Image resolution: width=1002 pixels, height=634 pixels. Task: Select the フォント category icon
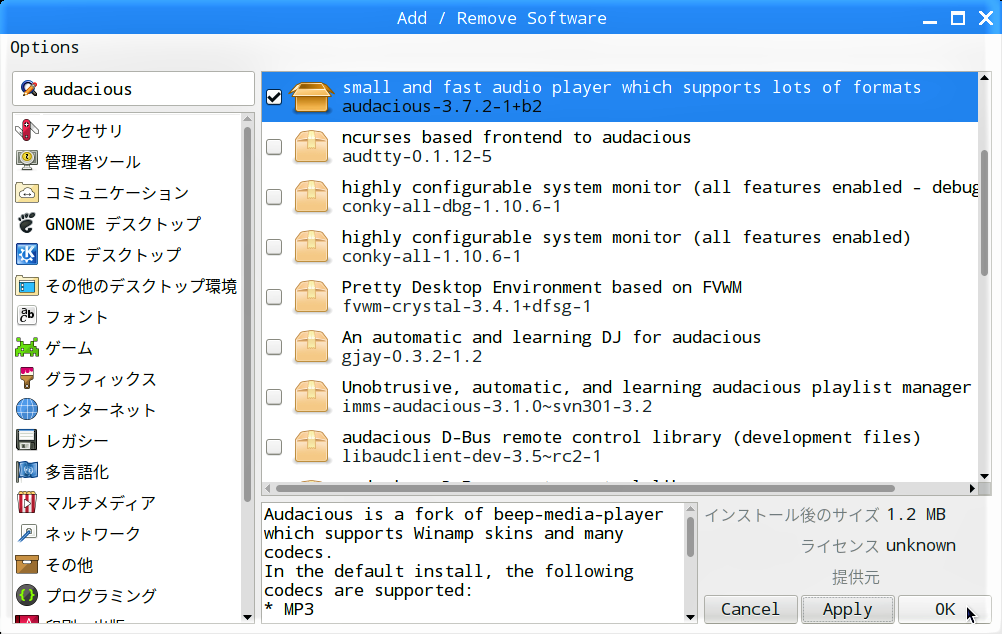pos(27,316)
